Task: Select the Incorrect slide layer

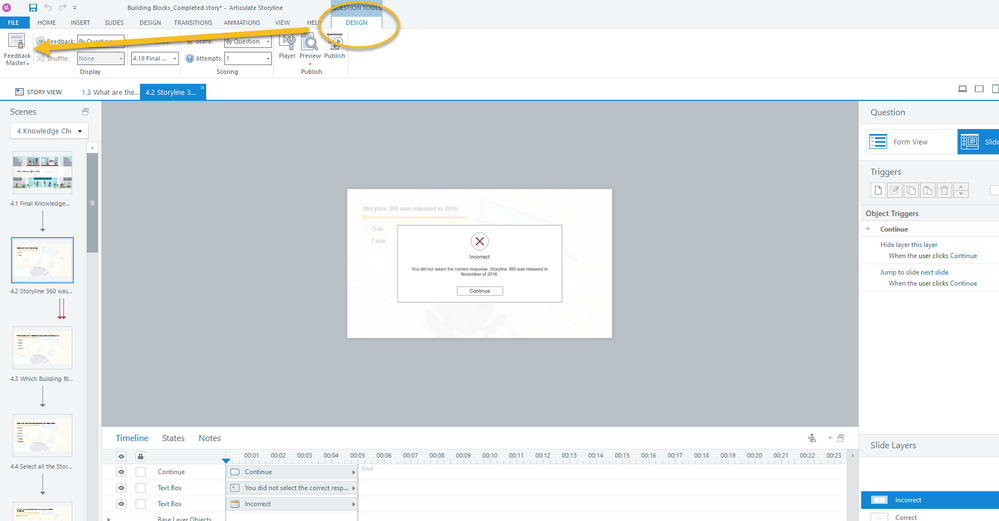Action: coord(930,500)
